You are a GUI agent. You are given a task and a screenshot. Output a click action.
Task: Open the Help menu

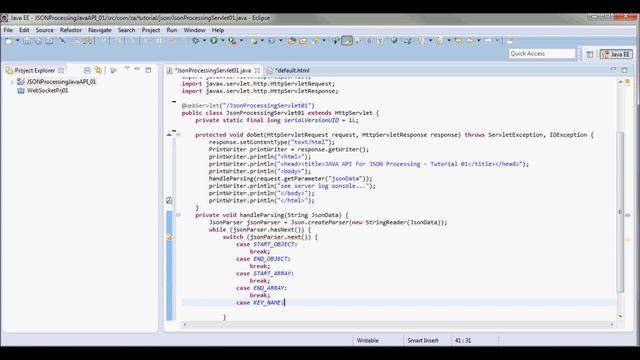(x=218, y=30)
